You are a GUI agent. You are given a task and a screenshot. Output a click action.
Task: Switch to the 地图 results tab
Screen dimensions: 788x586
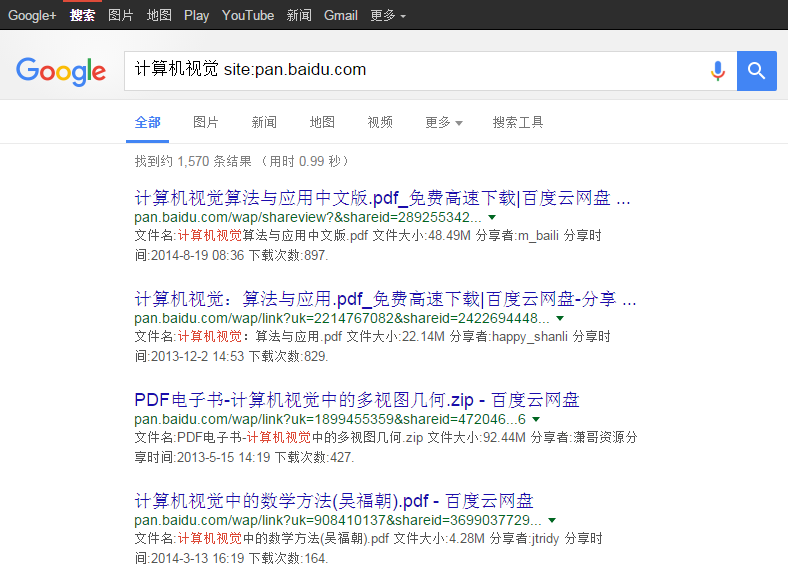[x=322, y=122]
